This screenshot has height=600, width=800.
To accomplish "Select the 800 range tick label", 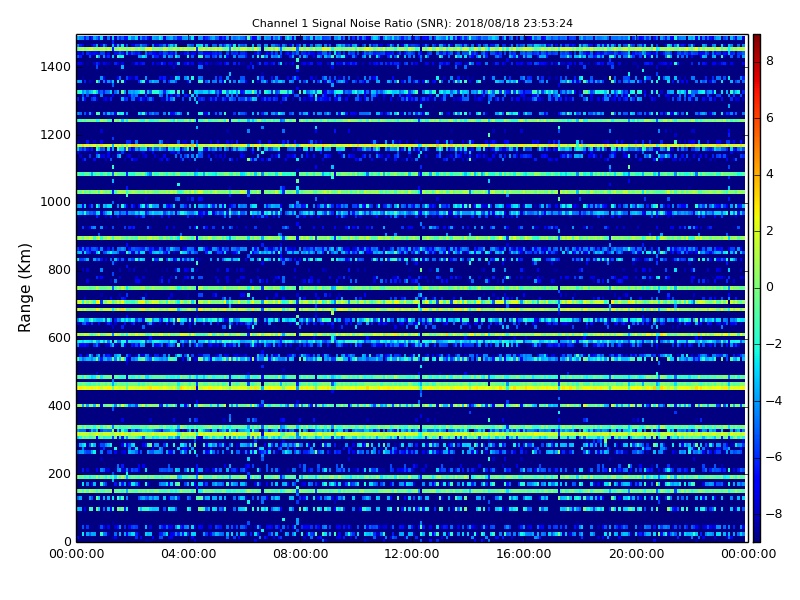I will coord(59,270).
